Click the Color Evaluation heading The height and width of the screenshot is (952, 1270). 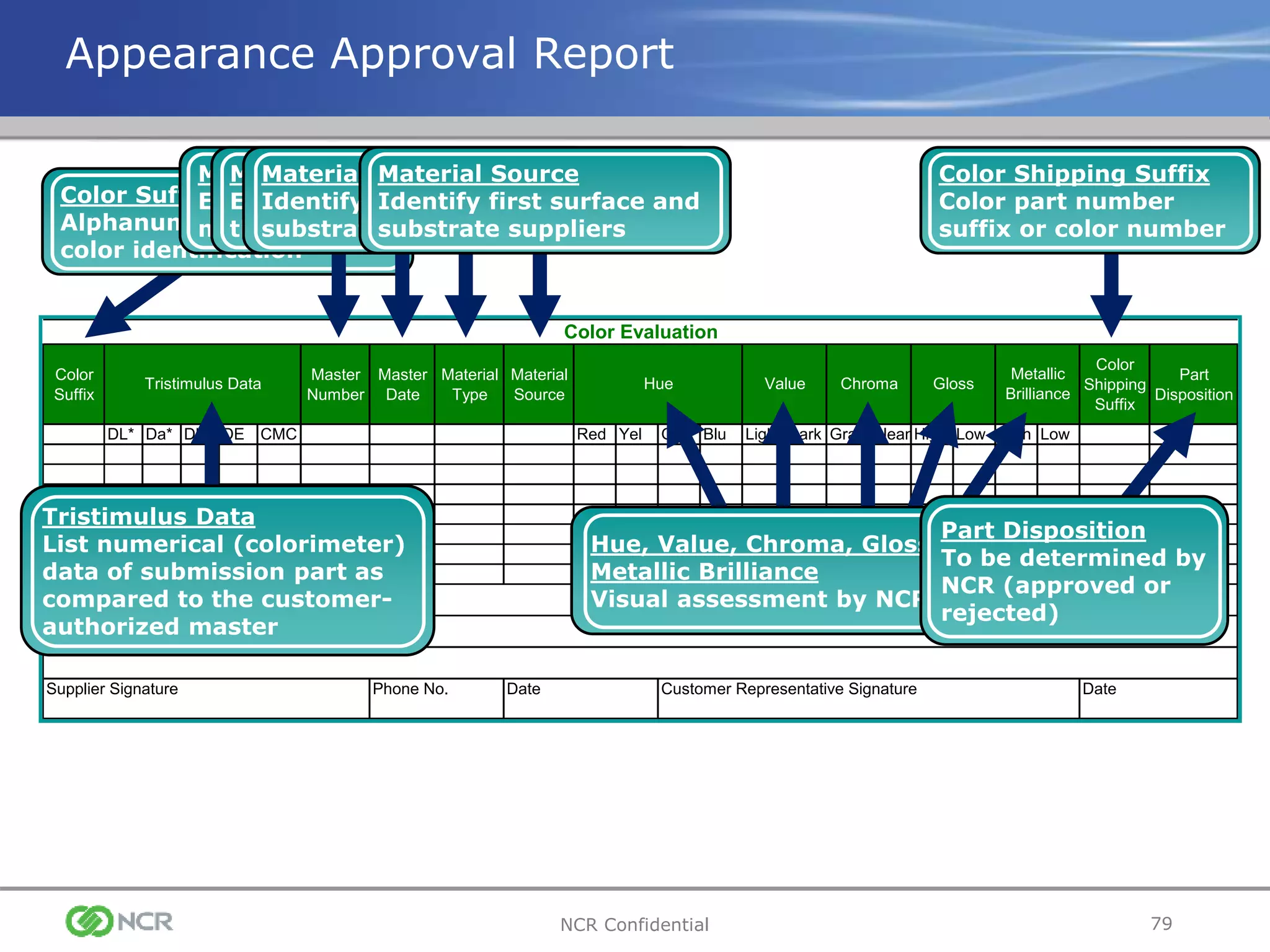coord(641,332)
